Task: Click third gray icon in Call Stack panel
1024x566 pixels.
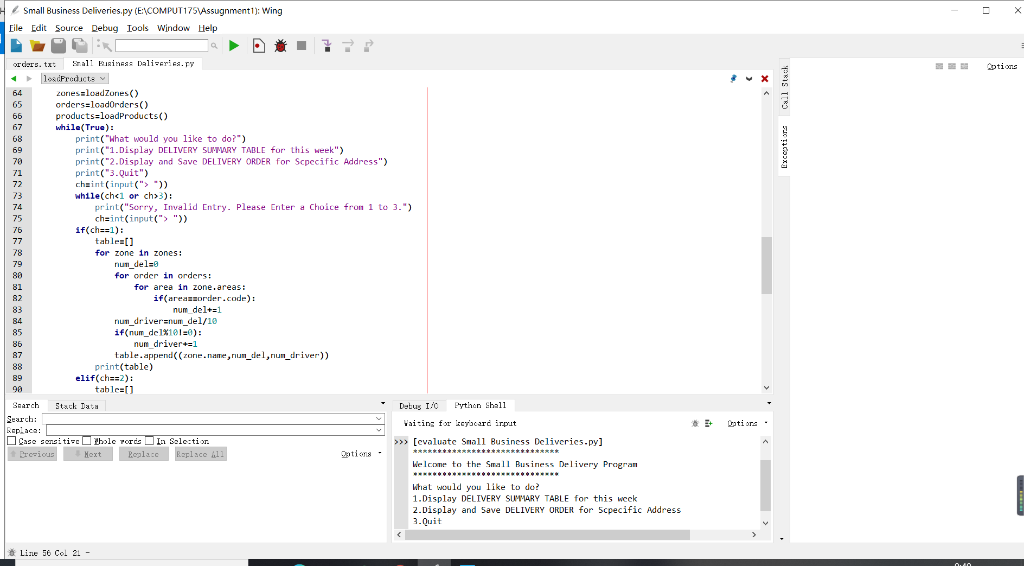Action: pyautogui.click(x=964, y=66)
